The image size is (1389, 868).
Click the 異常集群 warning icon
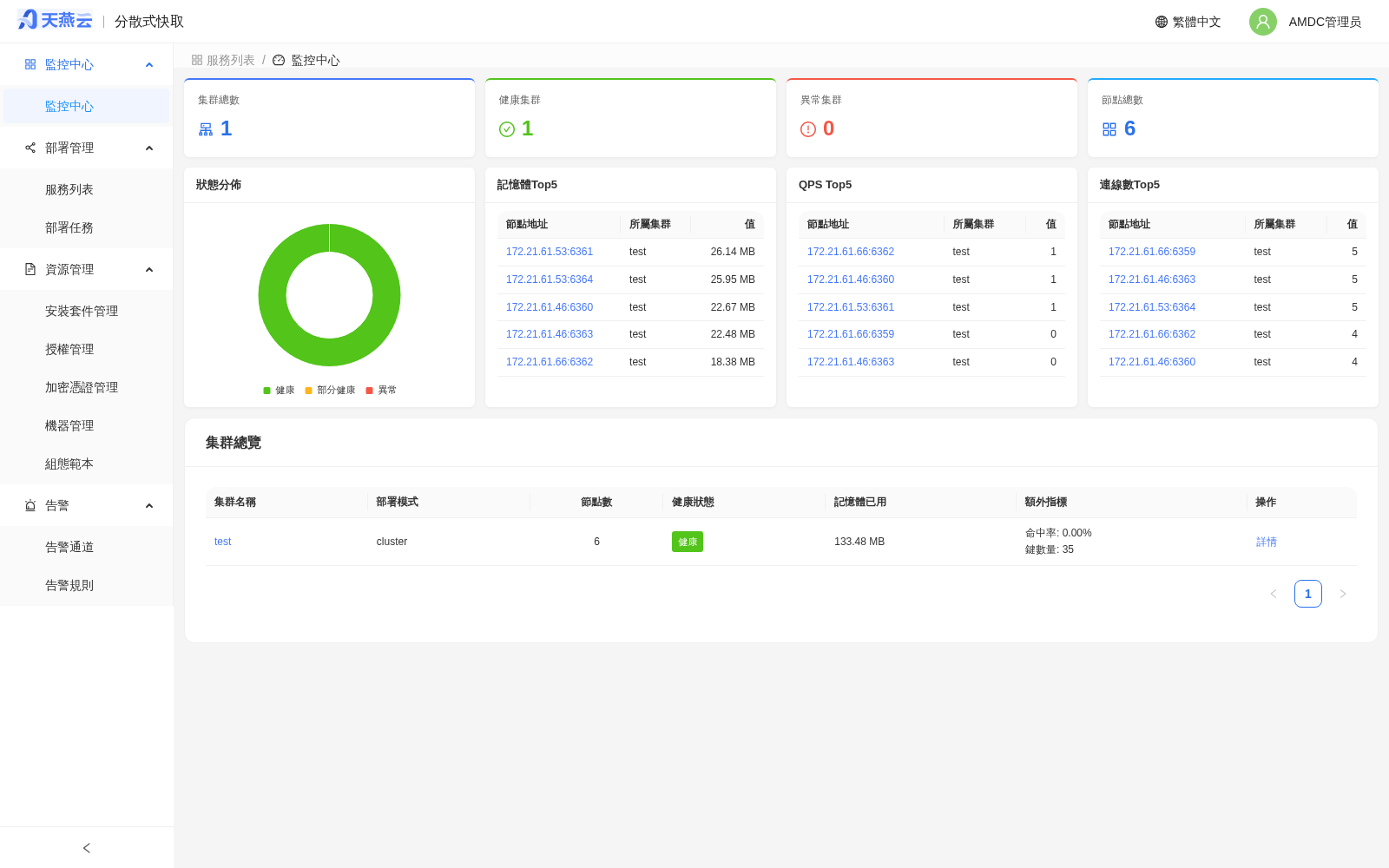click(808, 129)
